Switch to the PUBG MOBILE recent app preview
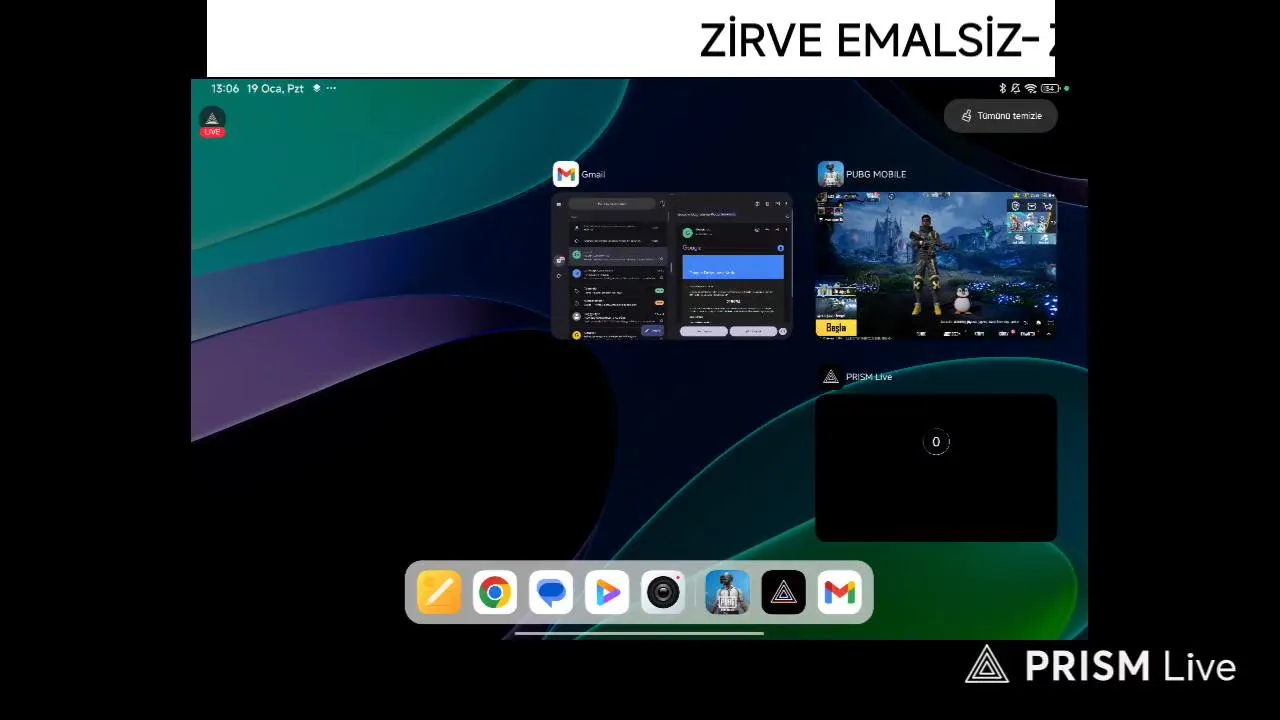 click(x=936, y=266)
